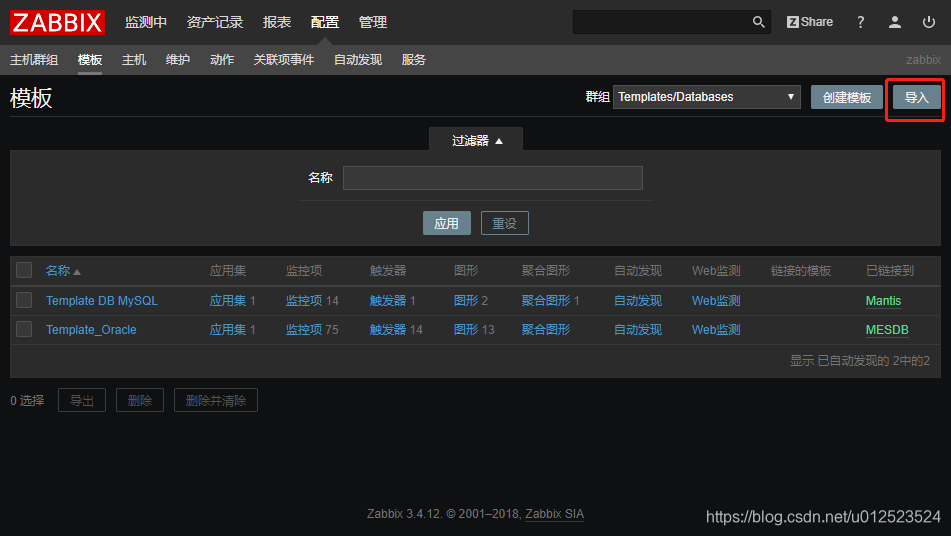951x536 pixels.
Task: Open 自动发现 link in Template_Oracle row
Action: coord(638,330)
